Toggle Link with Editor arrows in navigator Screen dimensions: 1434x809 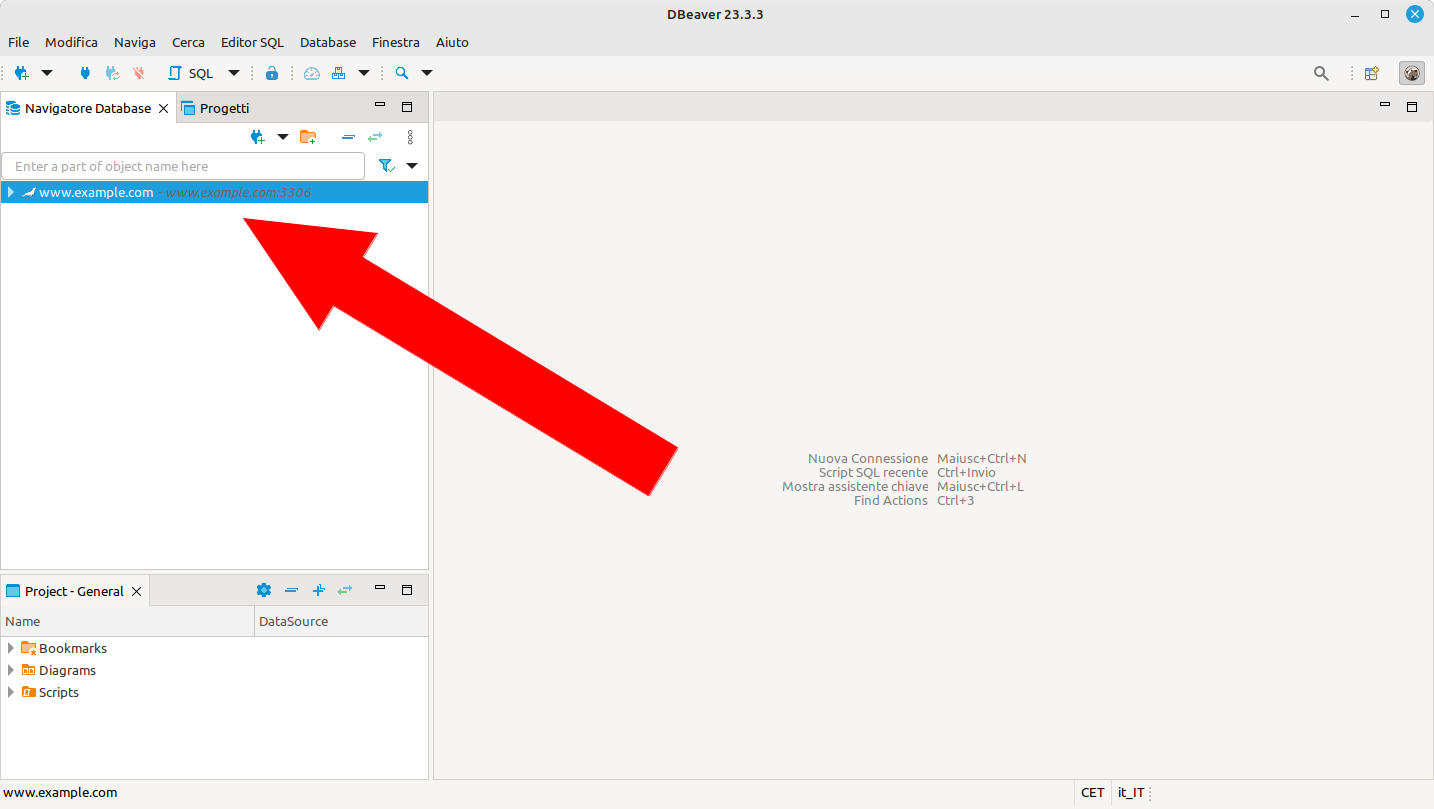coord(375,137)
